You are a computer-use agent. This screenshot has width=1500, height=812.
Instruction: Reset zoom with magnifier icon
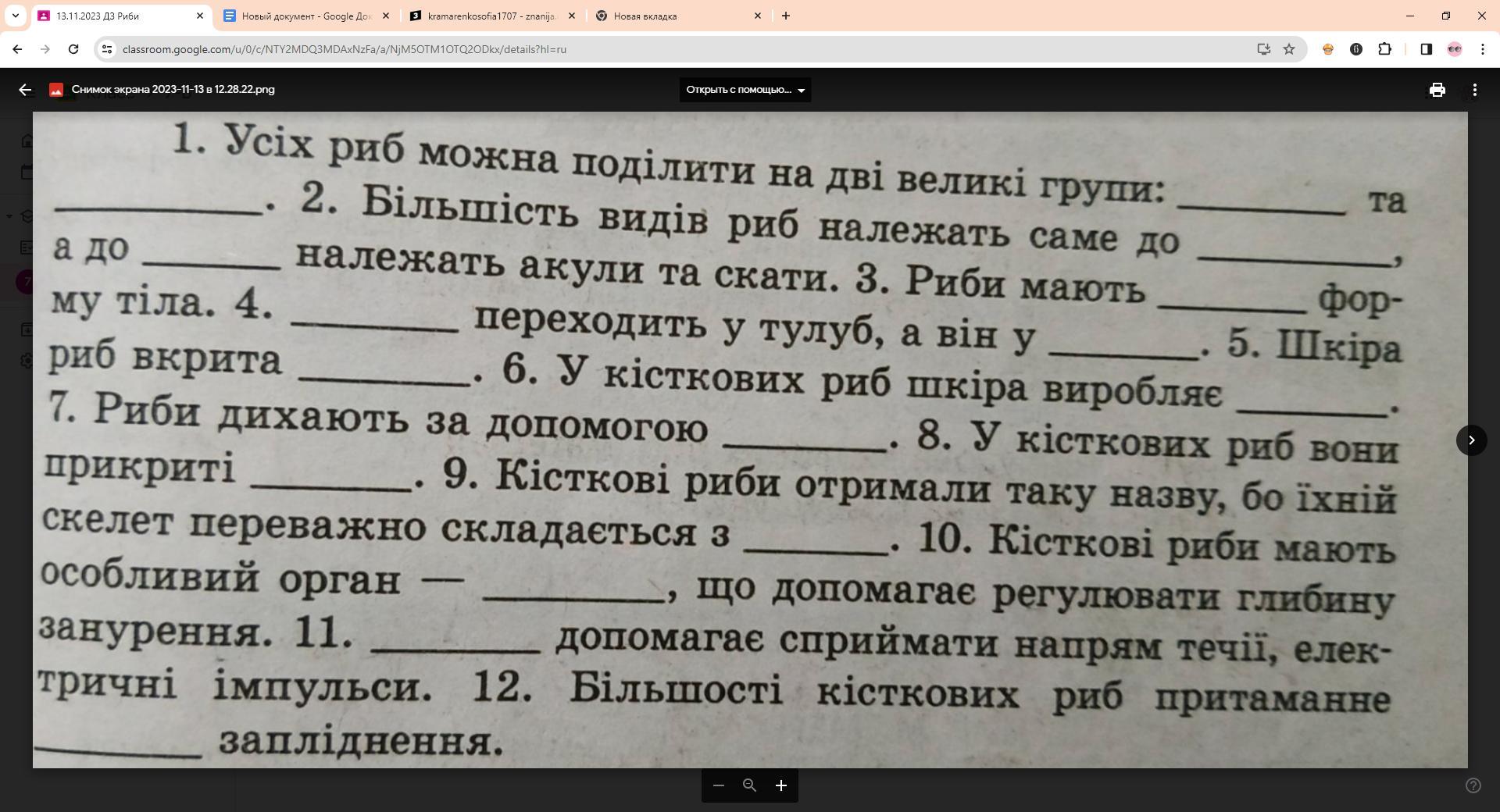tap(749, 785)
